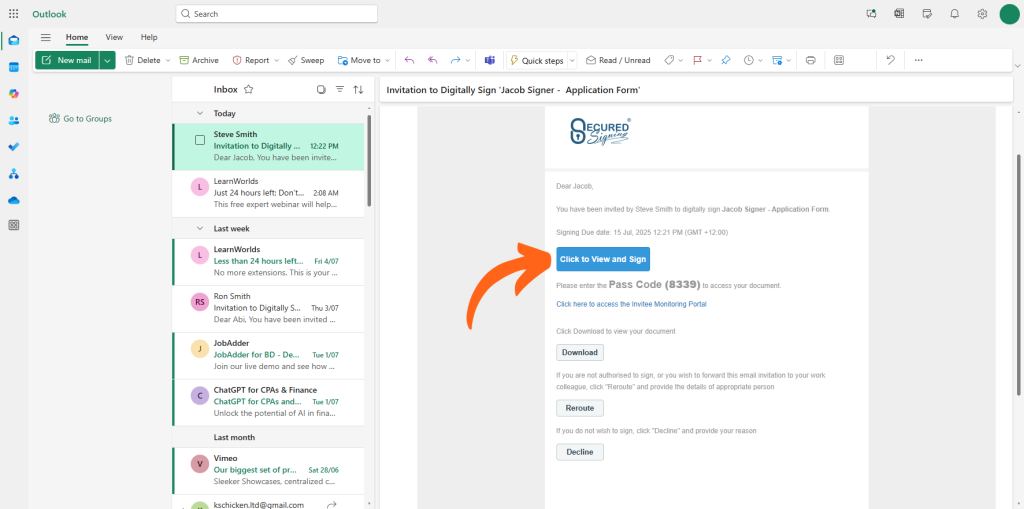Open the JobAdder for BD email
The height and width of the screenshot is (509, 1024).
(268, 355)
